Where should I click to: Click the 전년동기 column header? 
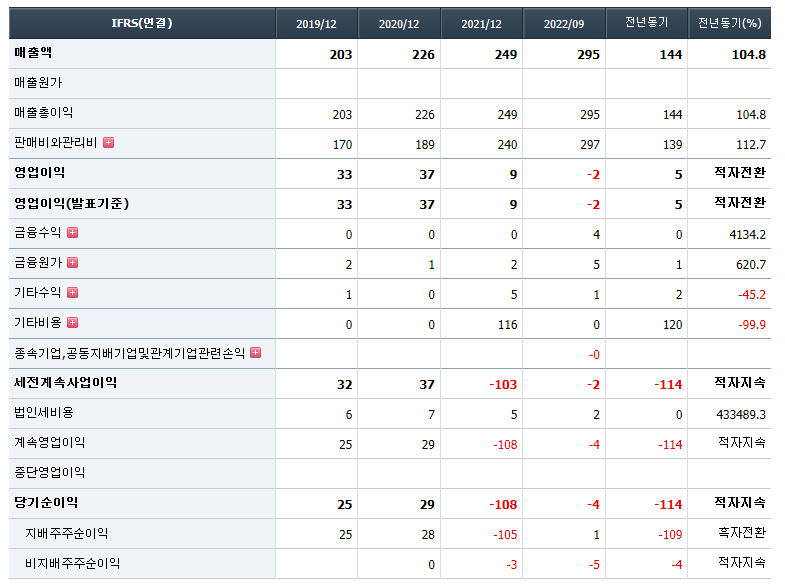tap(647, 23)
